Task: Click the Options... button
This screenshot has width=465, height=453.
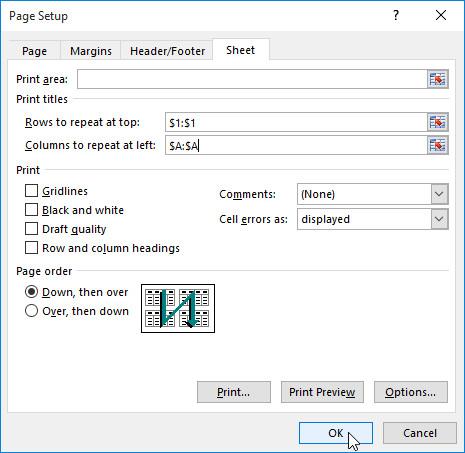Action: (411, 392)
